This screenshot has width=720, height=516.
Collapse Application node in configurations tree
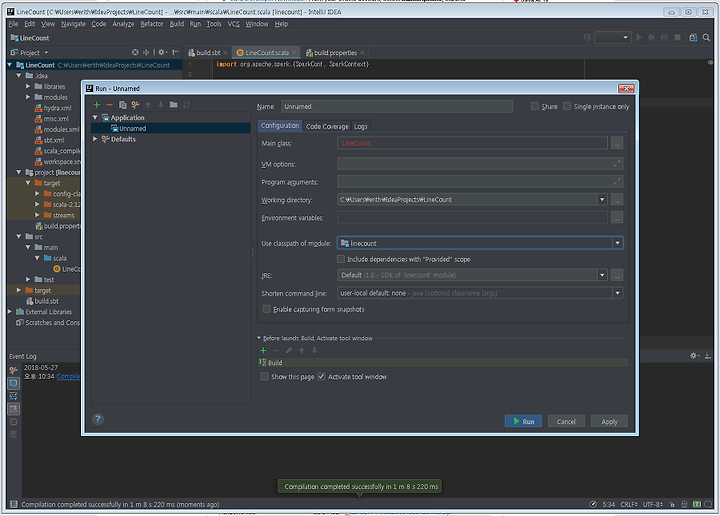point(95,118)
